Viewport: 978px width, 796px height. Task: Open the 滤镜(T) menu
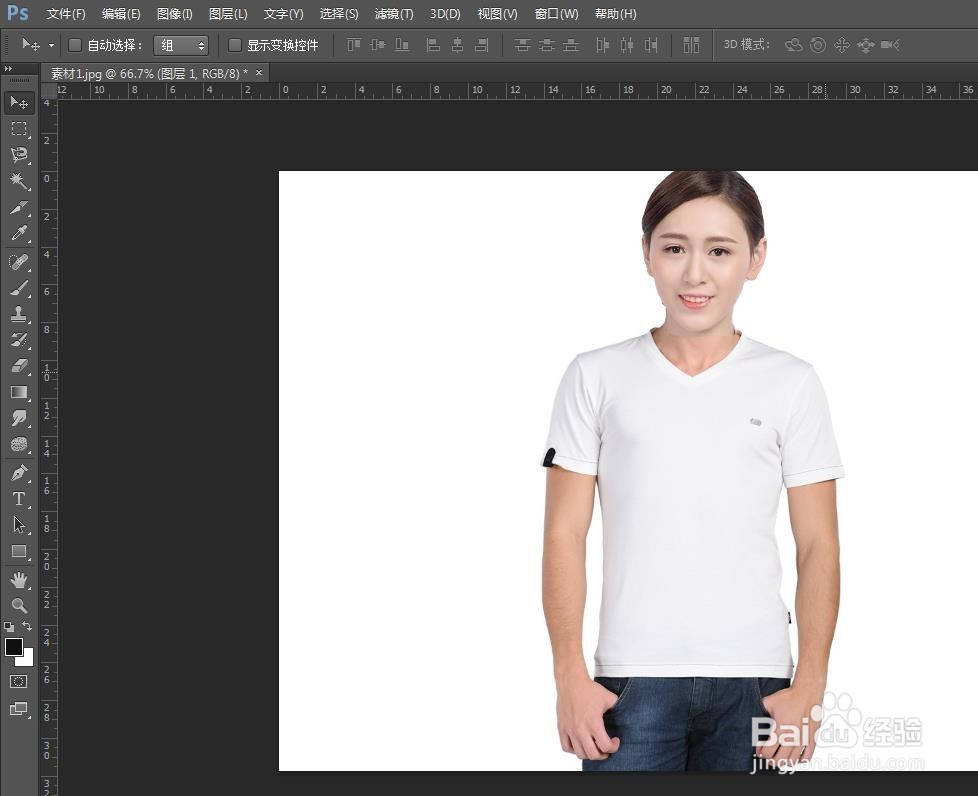click(x=394, y=14)
